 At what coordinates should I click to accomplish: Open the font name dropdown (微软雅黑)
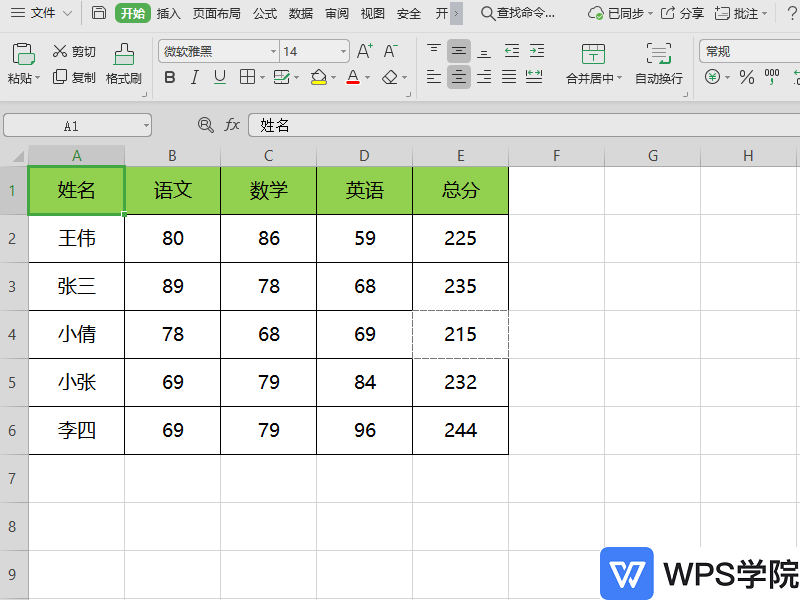click(274, 51)
